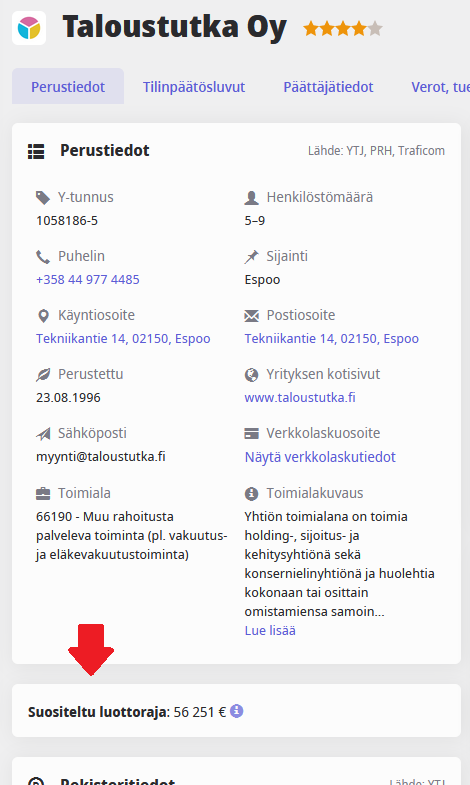Image resolution: width=470 pixels, height=785 pixels.
Task: Click the Taloustutka colorful cube logo
Action: click(29, 28)
